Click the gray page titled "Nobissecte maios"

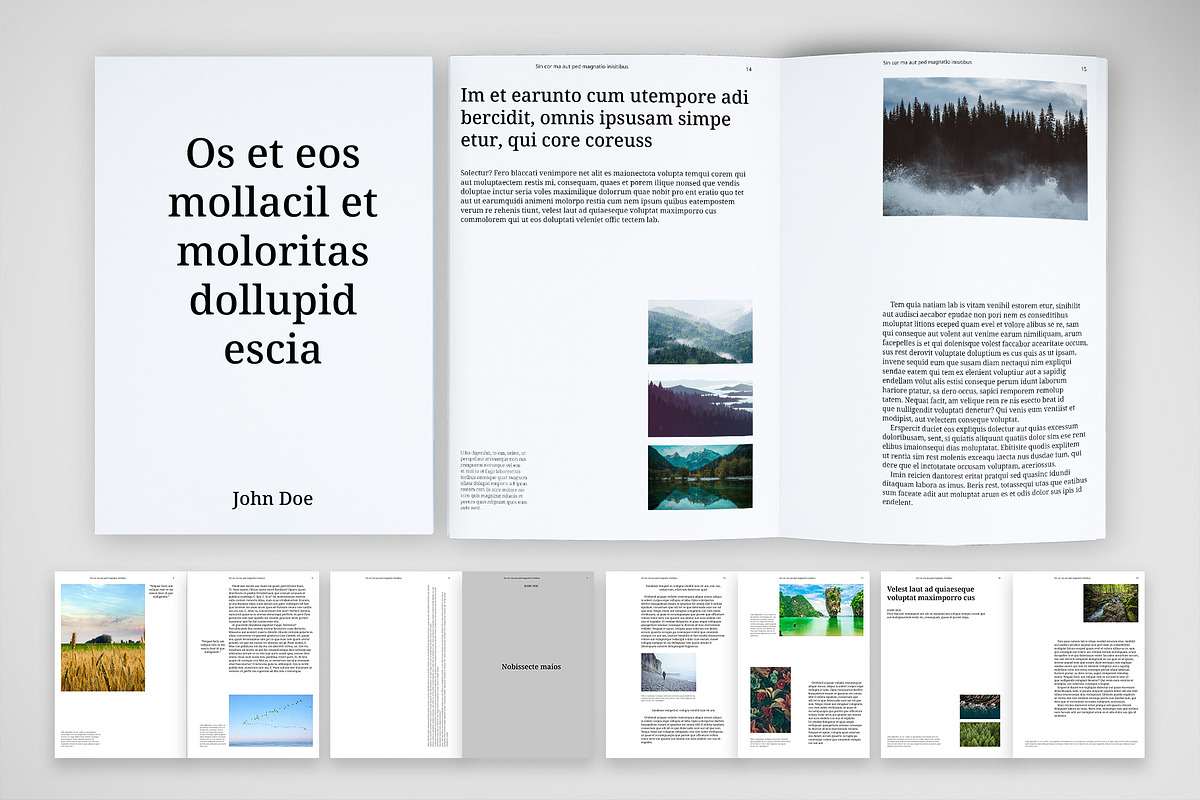[527, 665]
